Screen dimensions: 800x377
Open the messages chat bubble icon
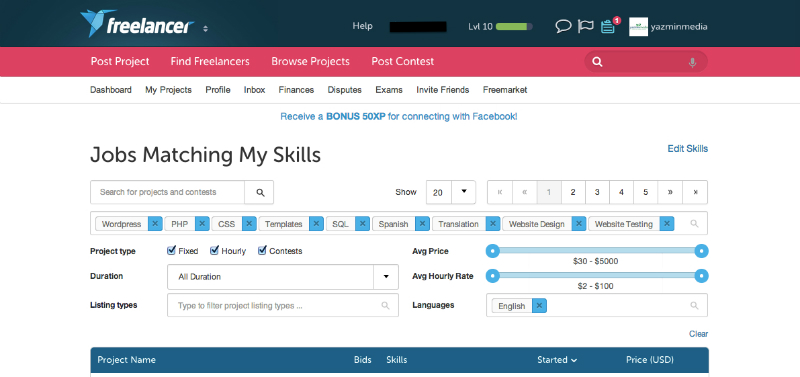(x=563, y=26)
